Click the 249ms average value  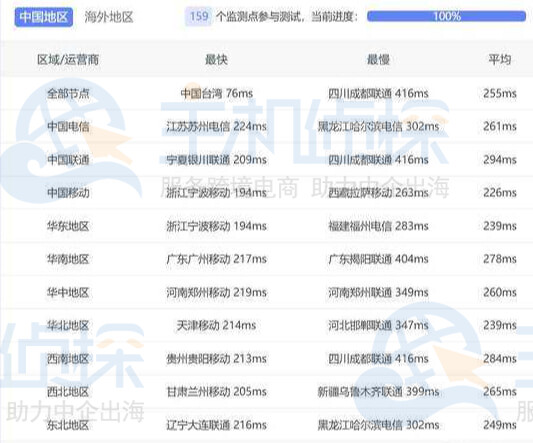click(x=500, y=425)
